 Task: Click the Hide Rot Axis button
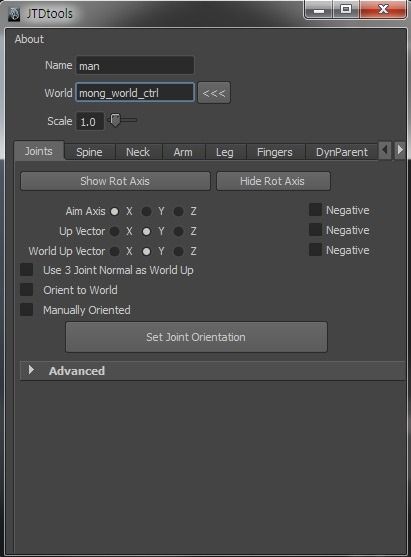(x=273, y=181)
